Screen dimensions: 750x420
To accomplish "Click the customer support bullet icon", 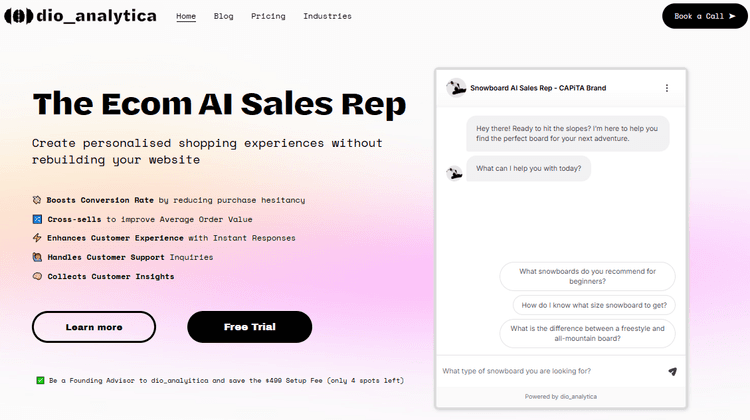I will coord(37,257).
